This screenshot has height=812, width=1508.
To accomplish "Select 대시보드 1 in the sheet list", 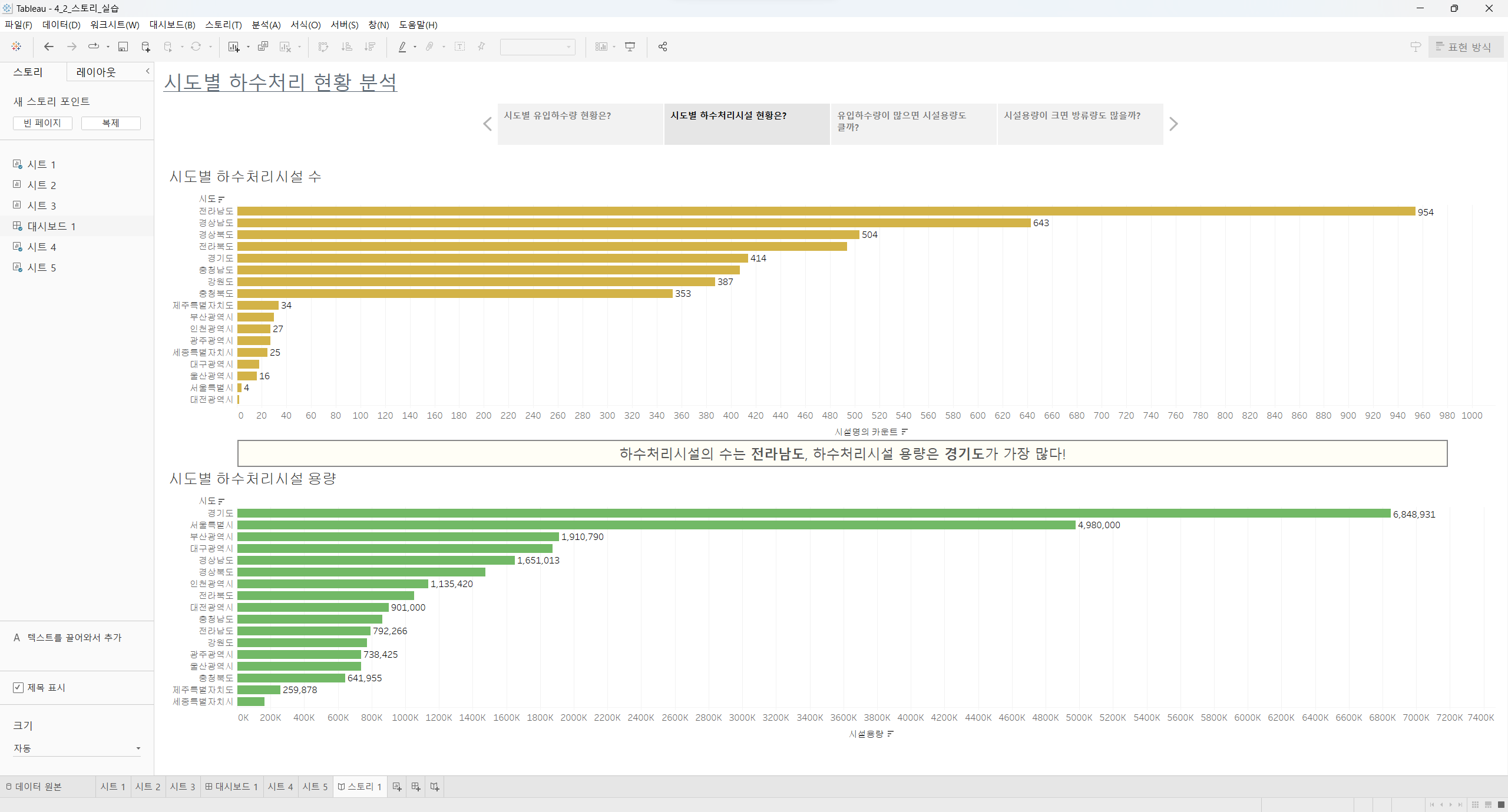I will click(51, 226).
